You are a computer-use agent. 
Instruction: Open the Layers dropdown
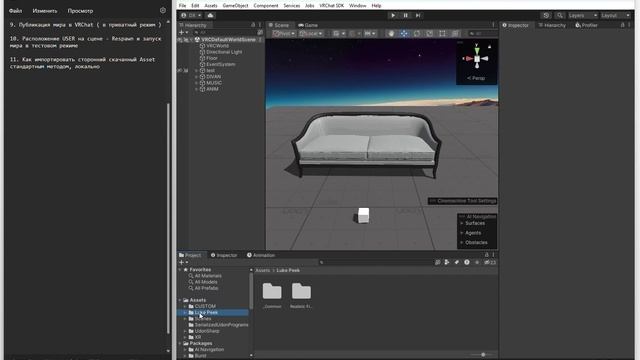point(583,16)
